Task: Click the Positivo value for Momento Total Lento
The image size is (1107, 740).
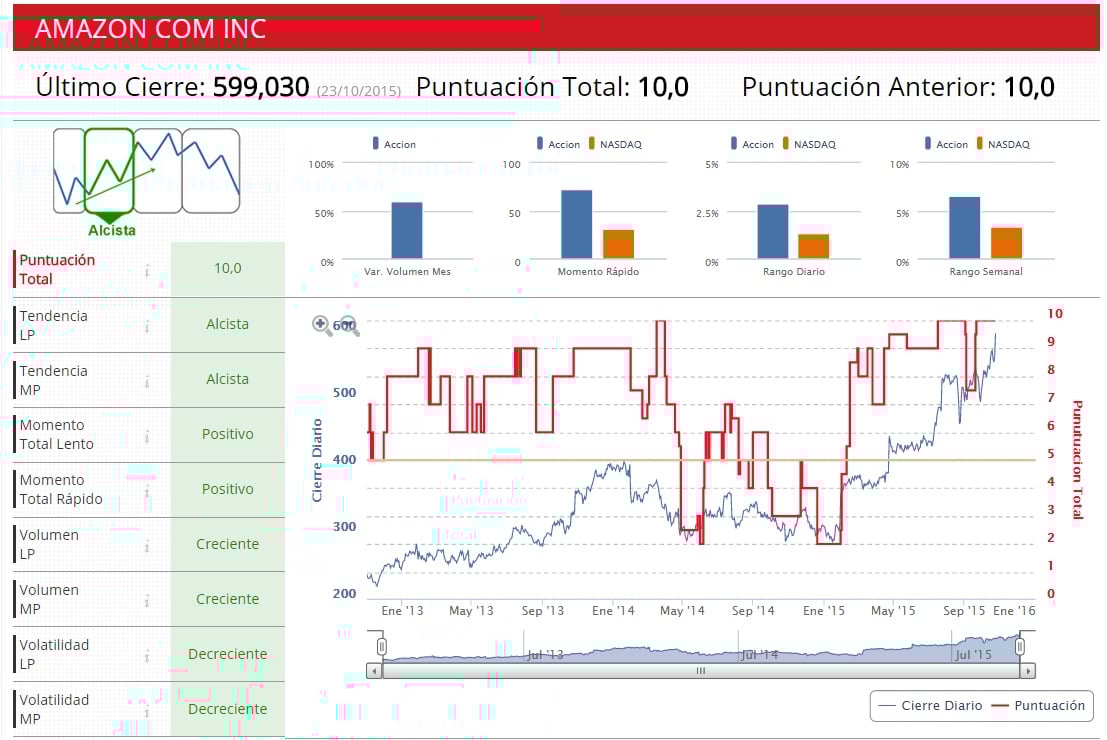Action: [227, 435]
